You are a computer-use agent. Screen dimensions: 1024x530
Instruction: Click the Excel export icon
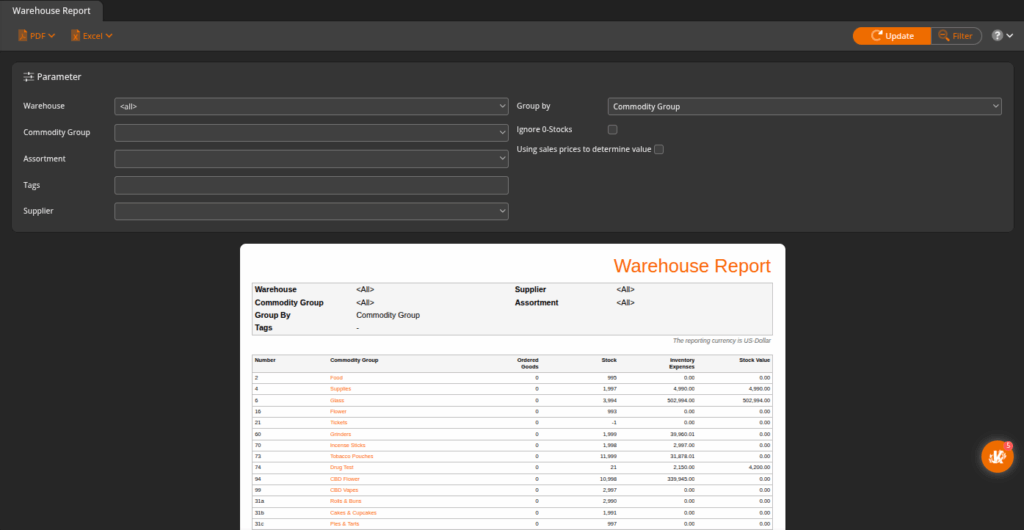75,36
